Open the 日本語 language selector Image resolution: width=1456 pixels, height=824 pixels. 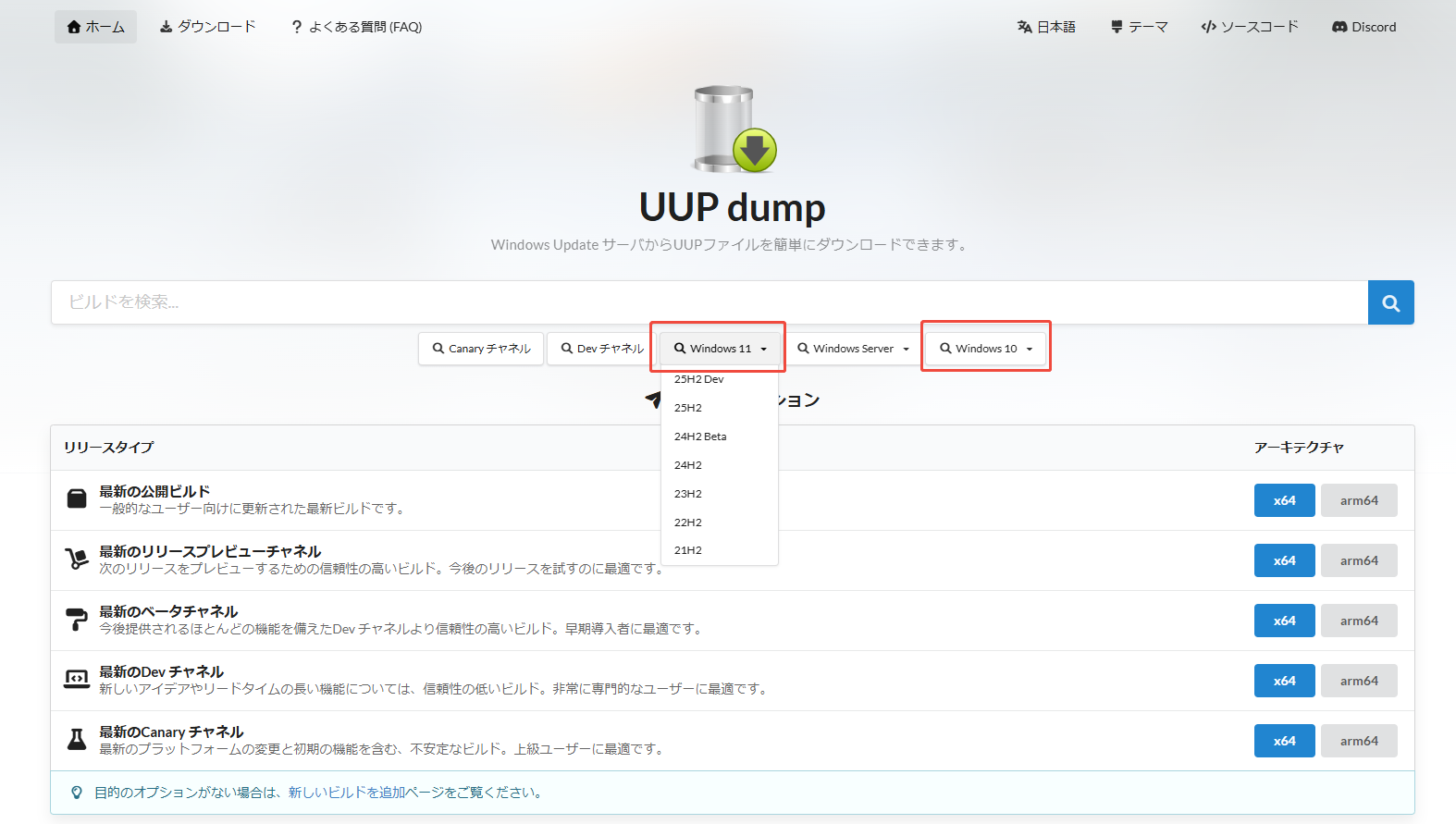tap(1046, 27)
